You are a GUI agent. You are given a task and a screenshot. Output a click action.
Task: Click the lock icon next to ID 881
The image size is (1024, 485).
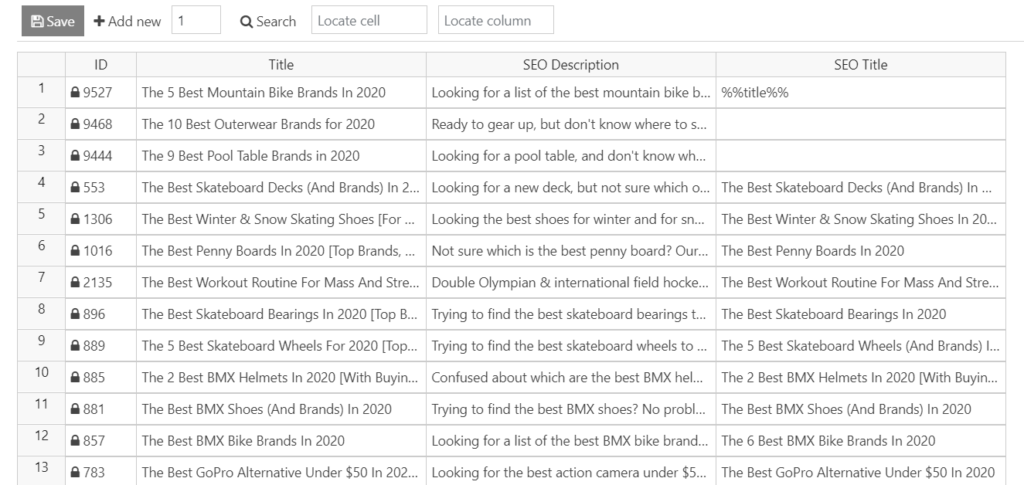(75, 409)
